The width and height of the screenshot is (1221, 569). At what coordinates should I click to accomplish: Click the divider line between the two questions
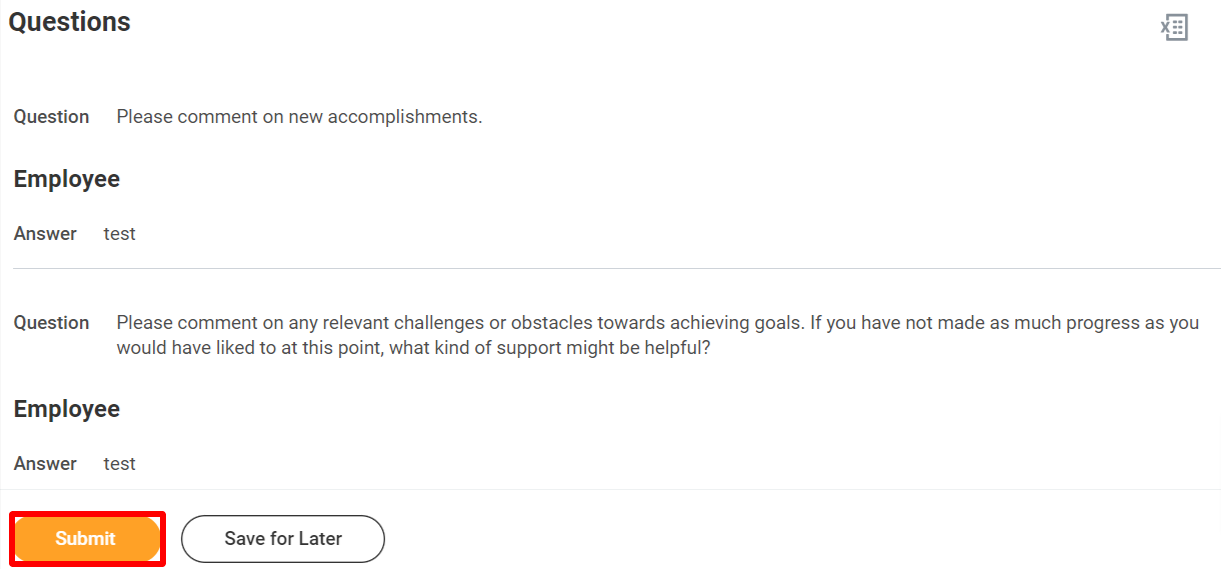click(616, 268)
